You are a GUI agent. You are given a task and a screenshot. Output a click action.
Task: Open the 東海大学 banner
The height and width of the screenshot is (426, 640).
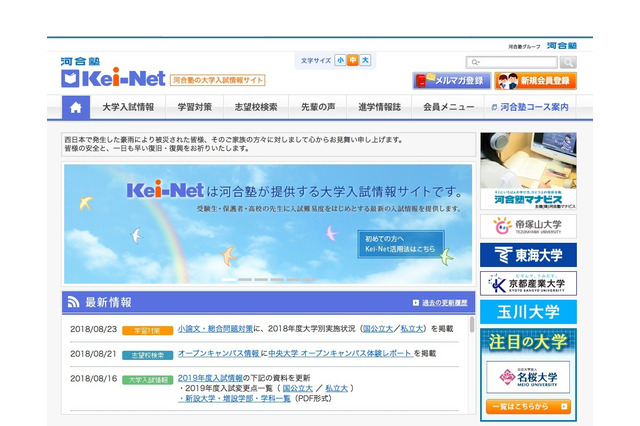point(528,255)
